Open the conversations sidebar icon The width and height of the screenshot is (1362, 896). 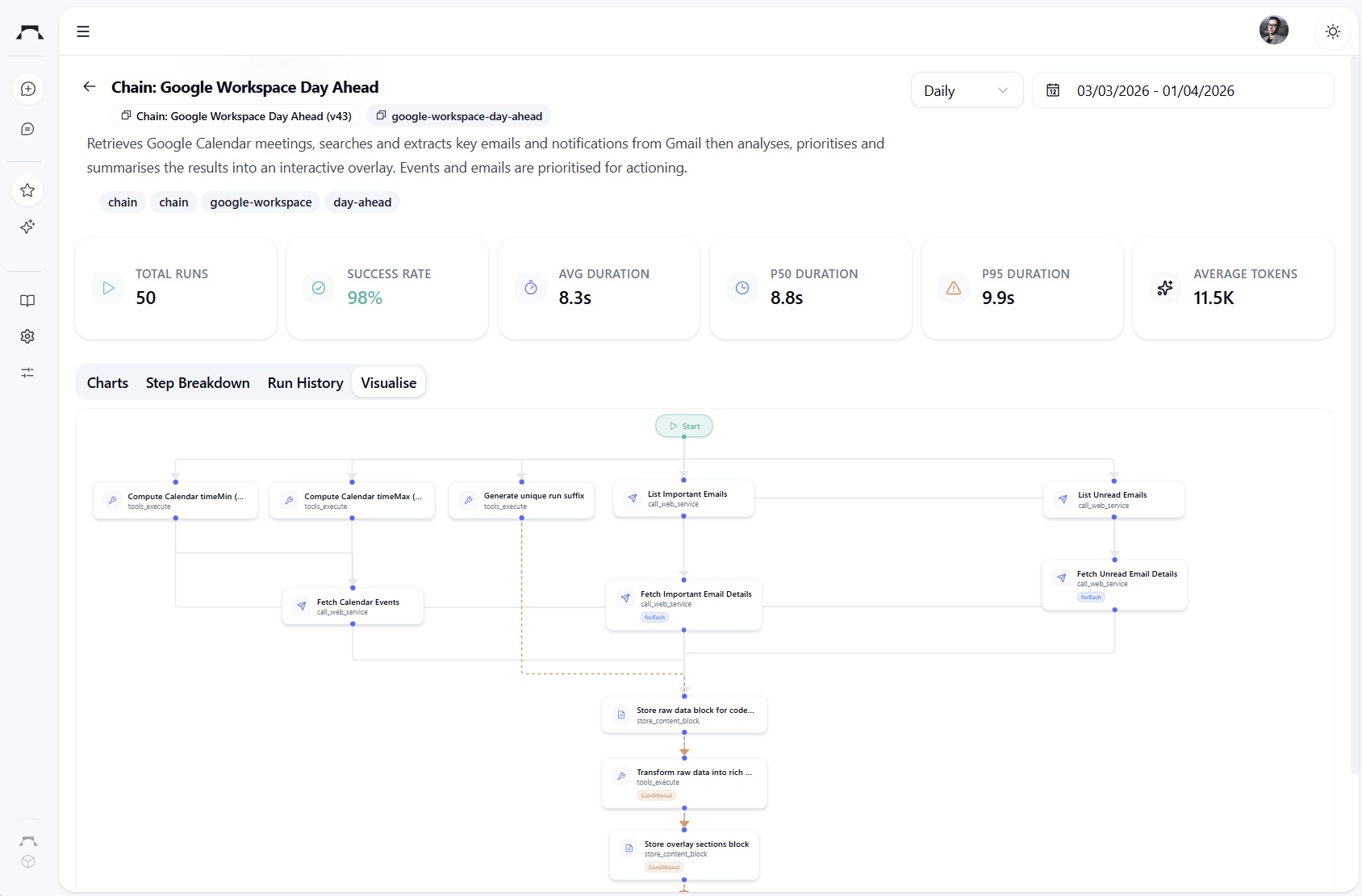coord(27,129)
